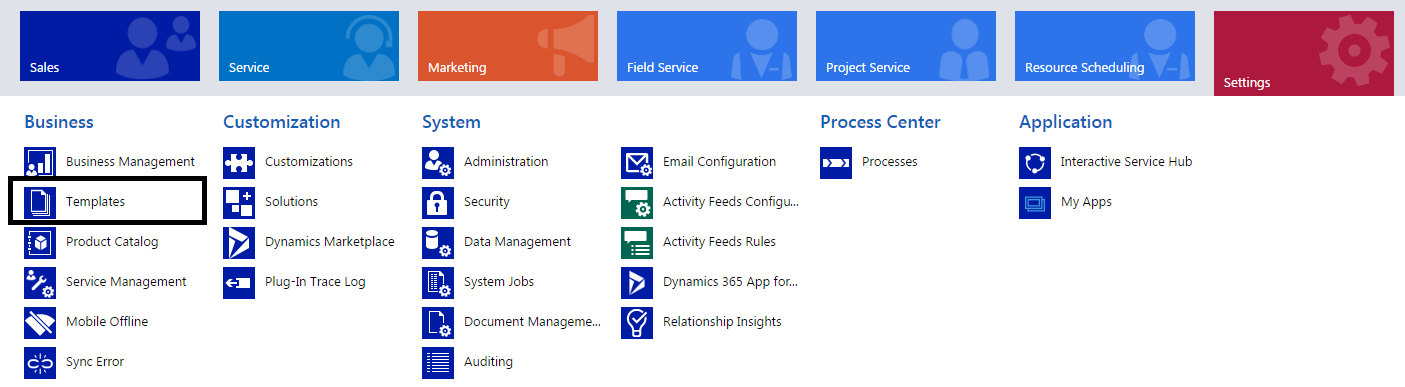This screenshot has height=387, width=1405.
Task: Click the Process Center heading
Action: click(x=880, y=122)
